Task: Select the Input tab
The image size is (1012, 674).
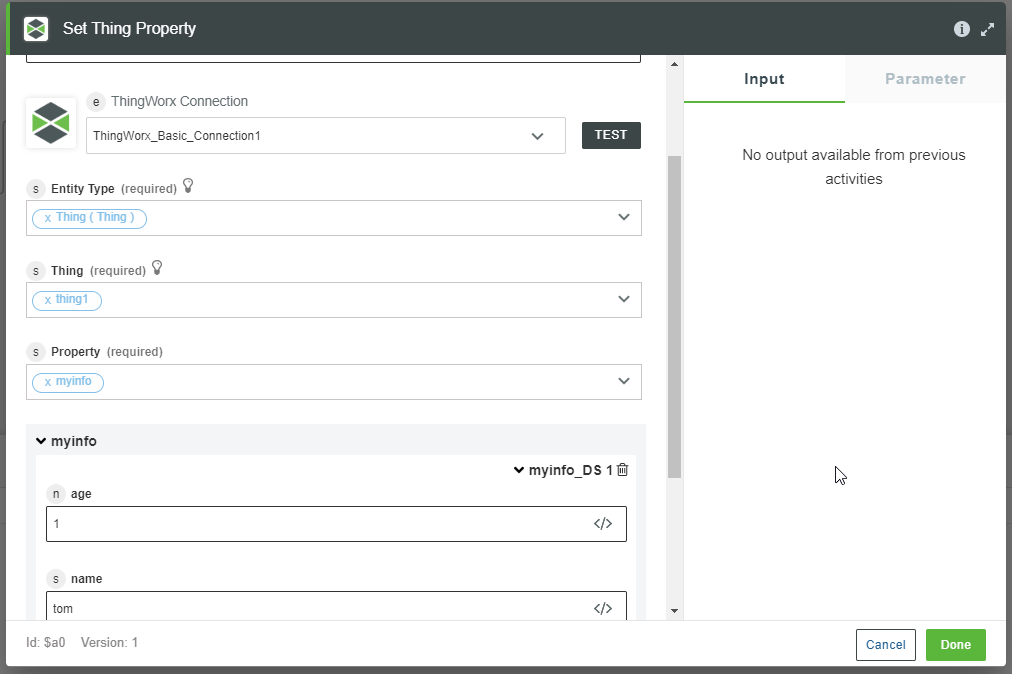Action: [x=764, y=78]
